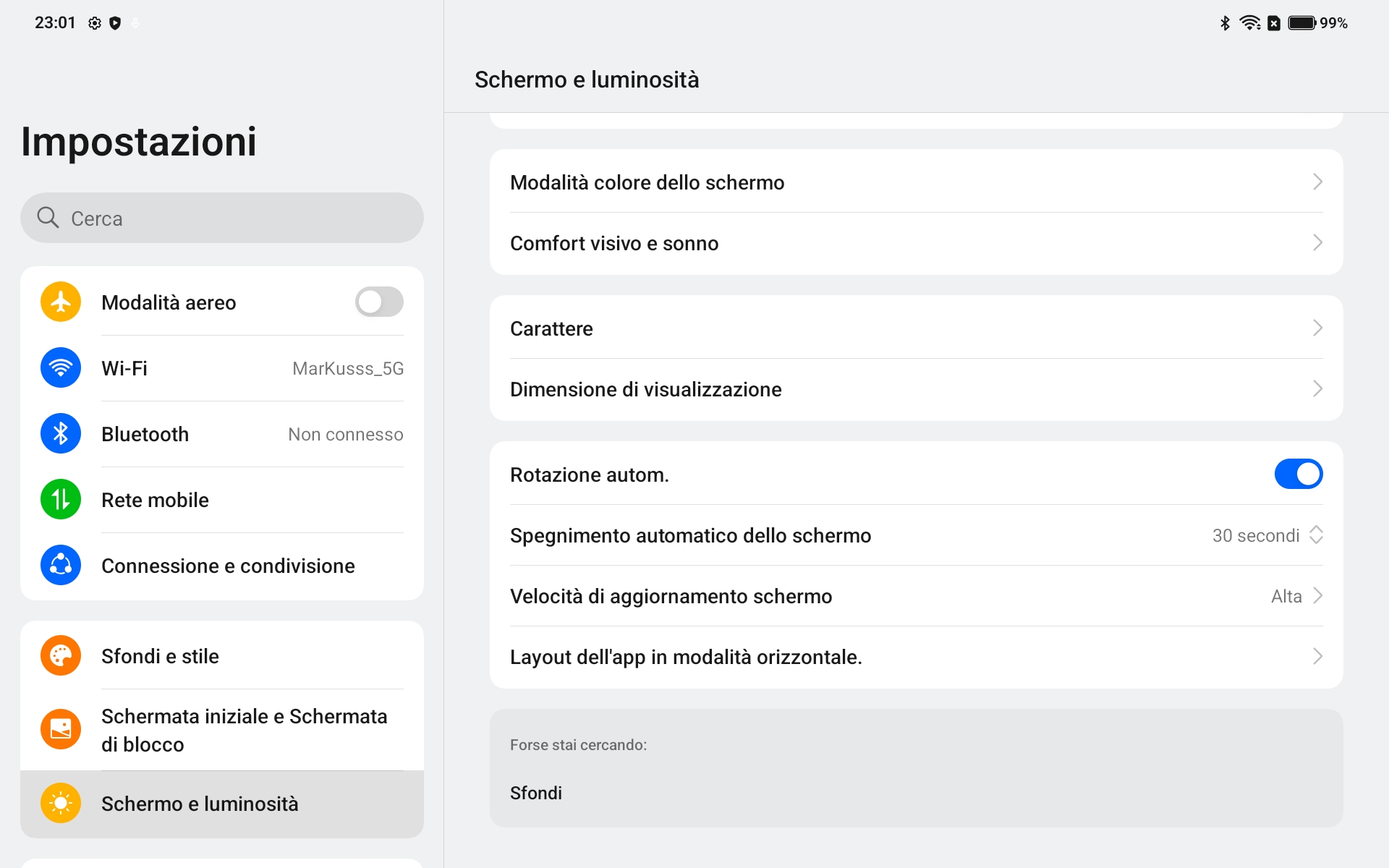Tap the Non connesso Bluetooth status
1389x868 pixels.
coord(346,434)
